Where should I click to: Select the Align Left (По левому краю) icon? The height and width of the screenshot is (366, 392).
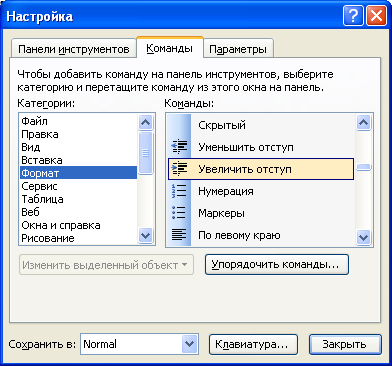(179, 235)
